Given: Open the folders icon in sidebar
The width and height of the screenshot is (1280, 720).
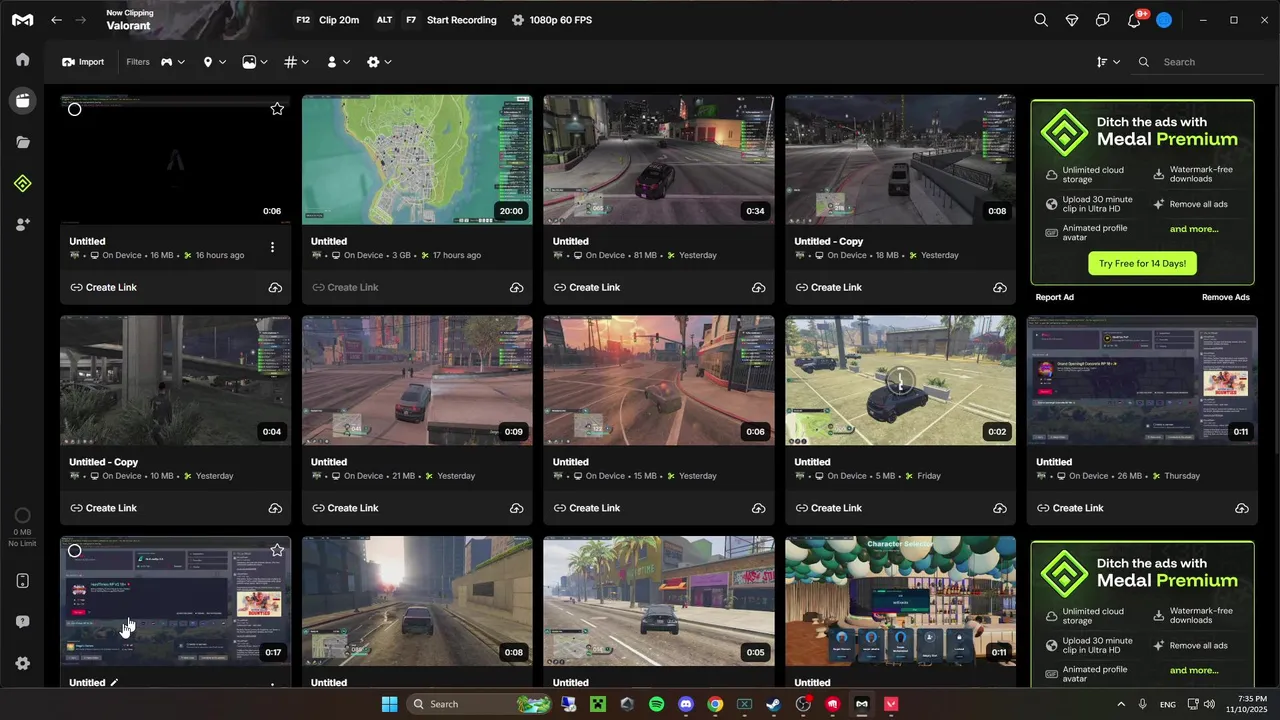Looking at the screenshot, I should (x=22, y=142).
